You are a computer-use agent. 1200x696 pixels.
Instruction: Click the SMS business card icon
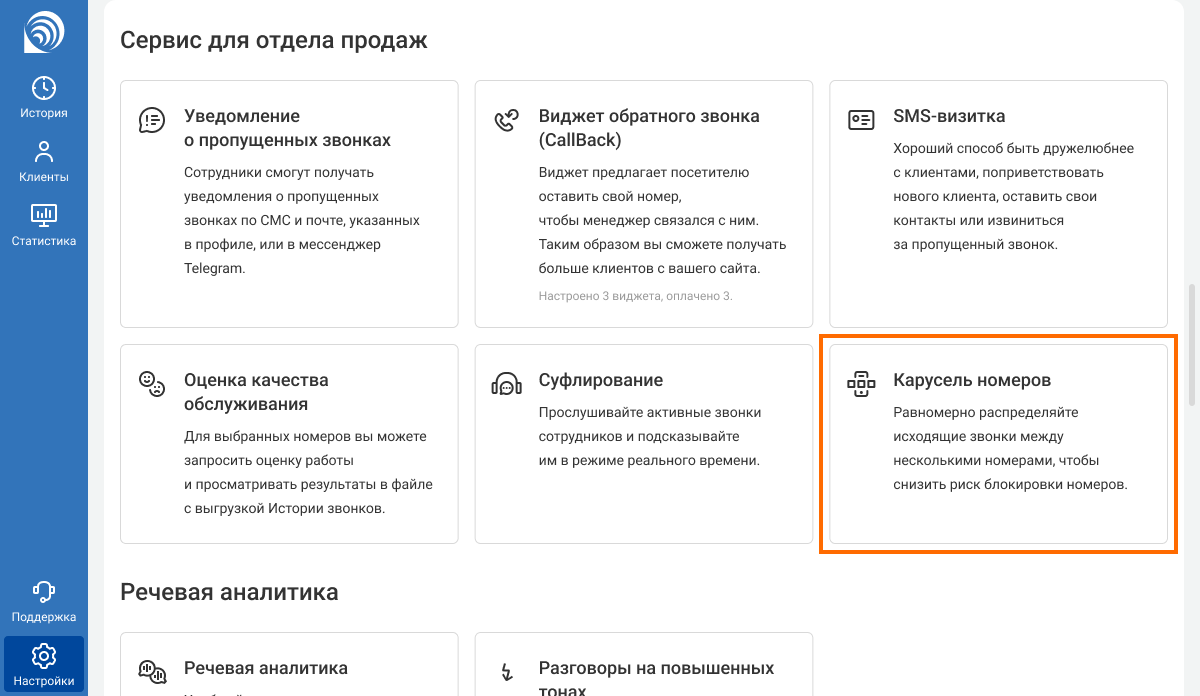(861, 121)
